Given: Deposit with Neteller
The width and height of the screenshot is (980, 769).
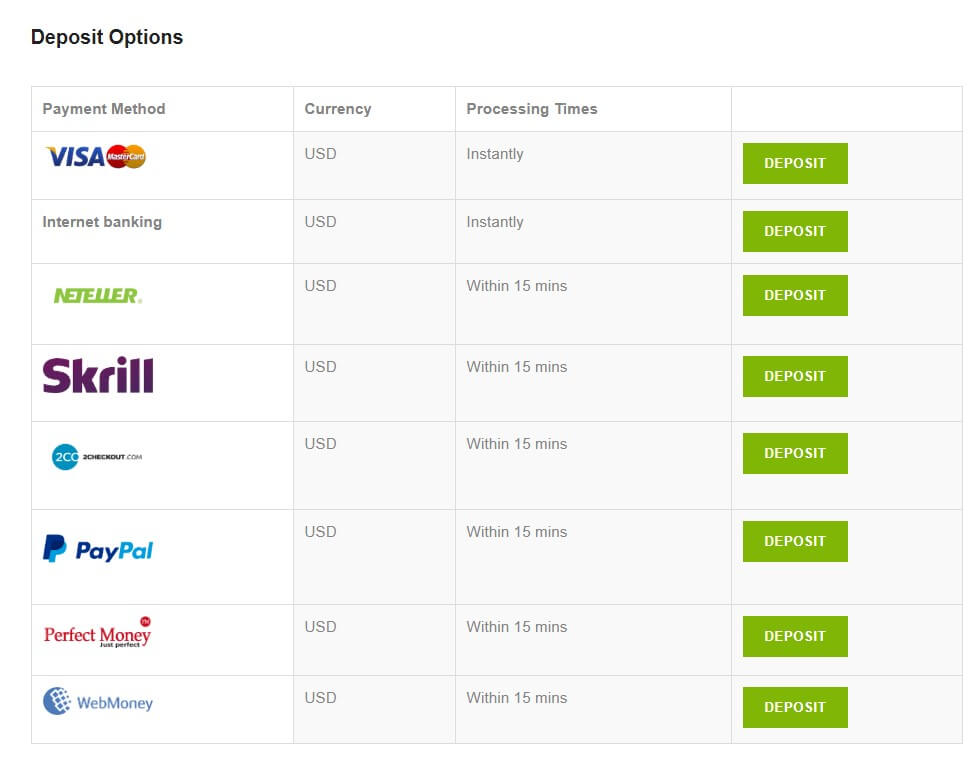Looking at the screenshot, I should [795, 295].
